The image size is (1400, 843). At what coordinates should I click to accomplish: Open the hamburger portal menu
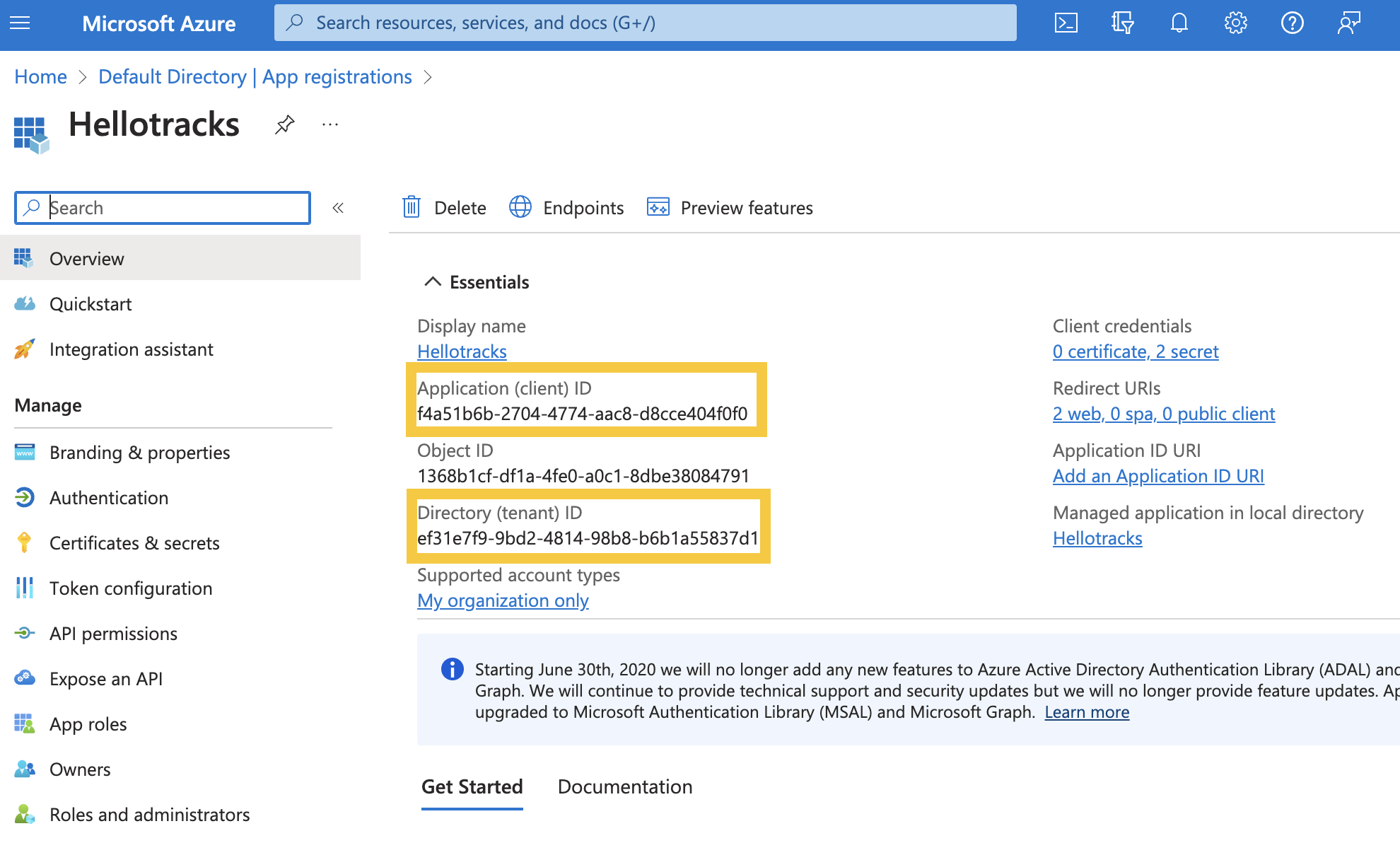tap(20, 23)
